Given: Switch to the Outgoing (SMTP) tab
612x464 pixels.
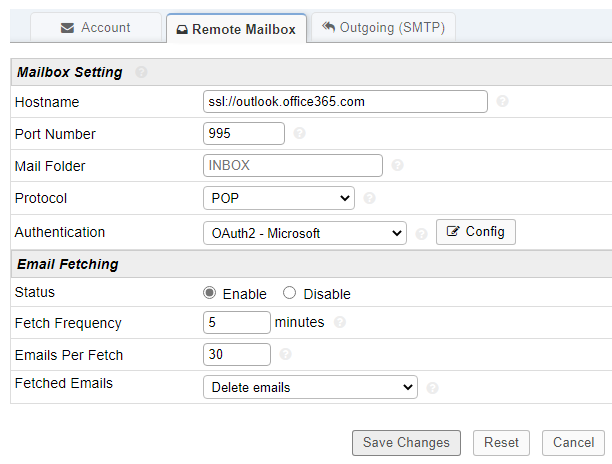Looking at the screenshot, I should [x=383, y=28].
